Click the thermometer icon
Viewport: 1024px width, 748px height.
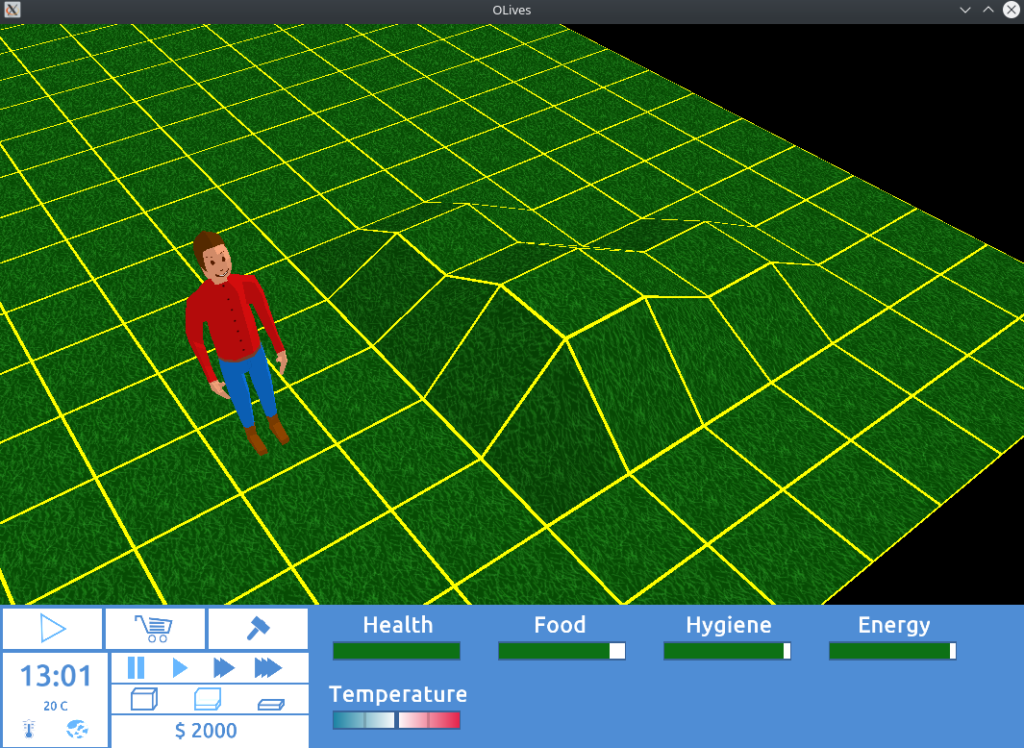click(29, 728)
